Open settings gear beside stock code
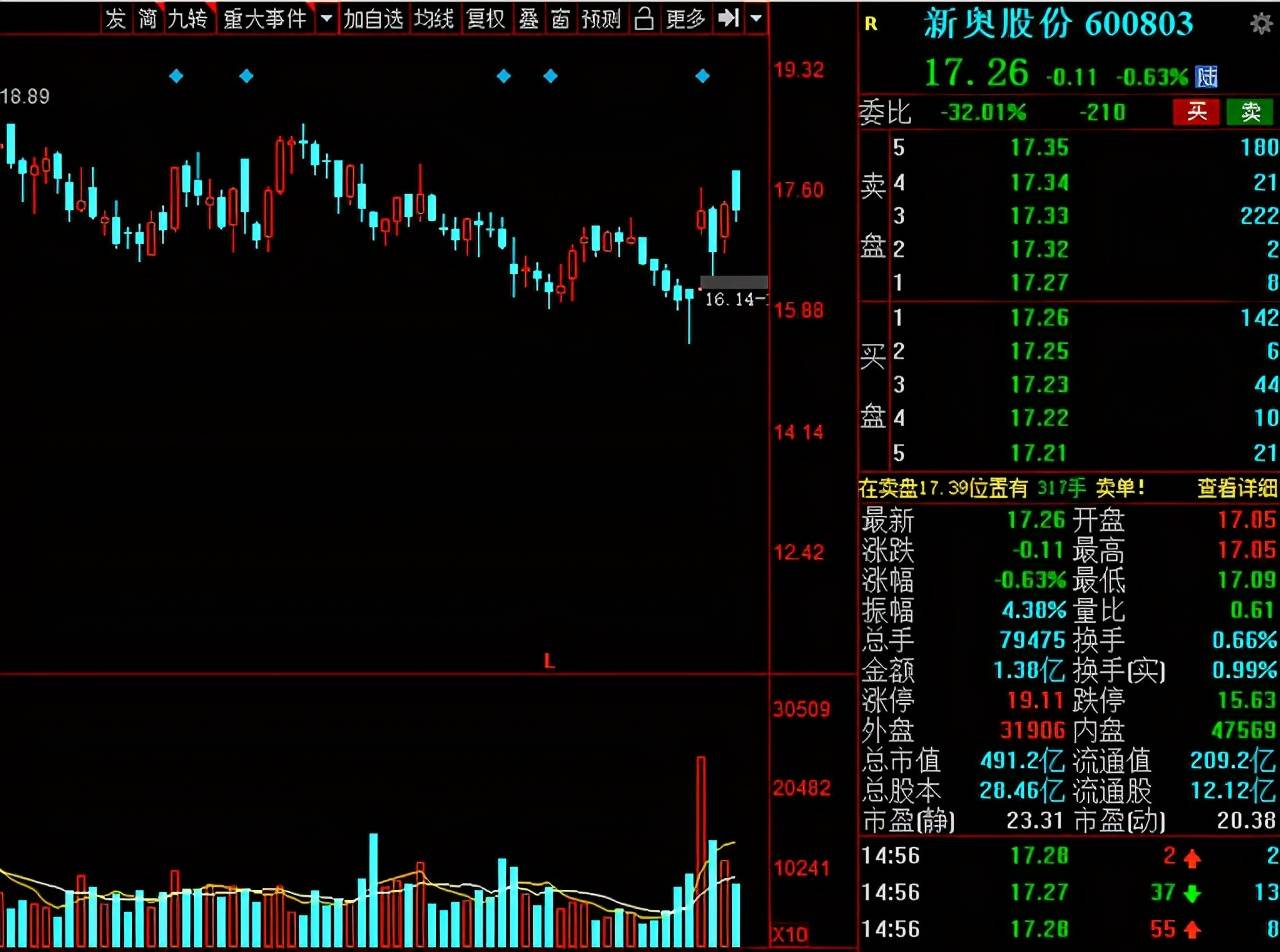 (1261, 24)
